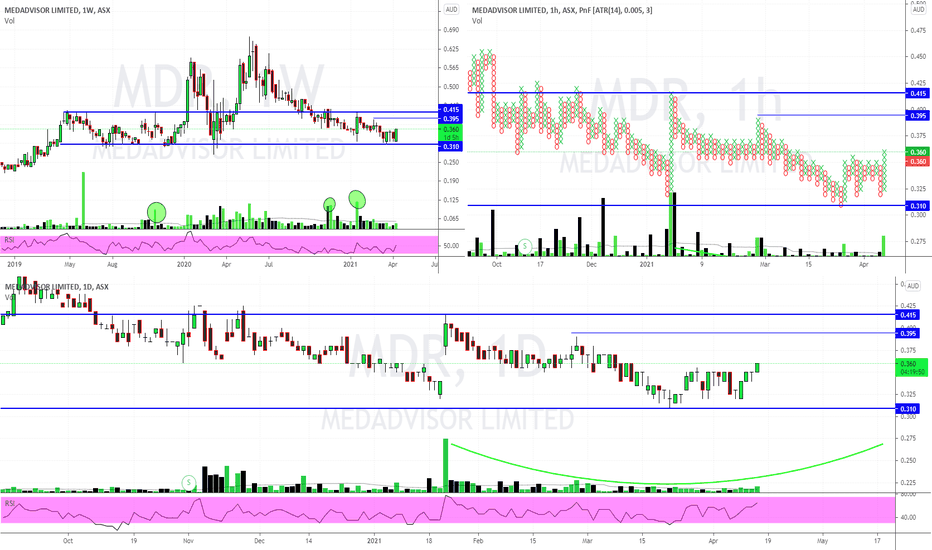Click the 40.00 RSI scale value on the daily chart
Viewport: 932px width, 550px height.
908,517
